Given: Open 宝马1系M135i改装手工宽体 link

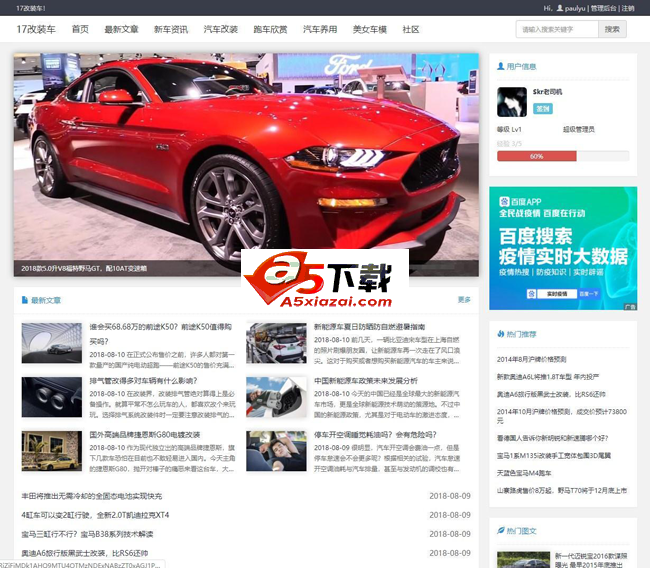Looking at the screenshot, I should tap(554, 455).
